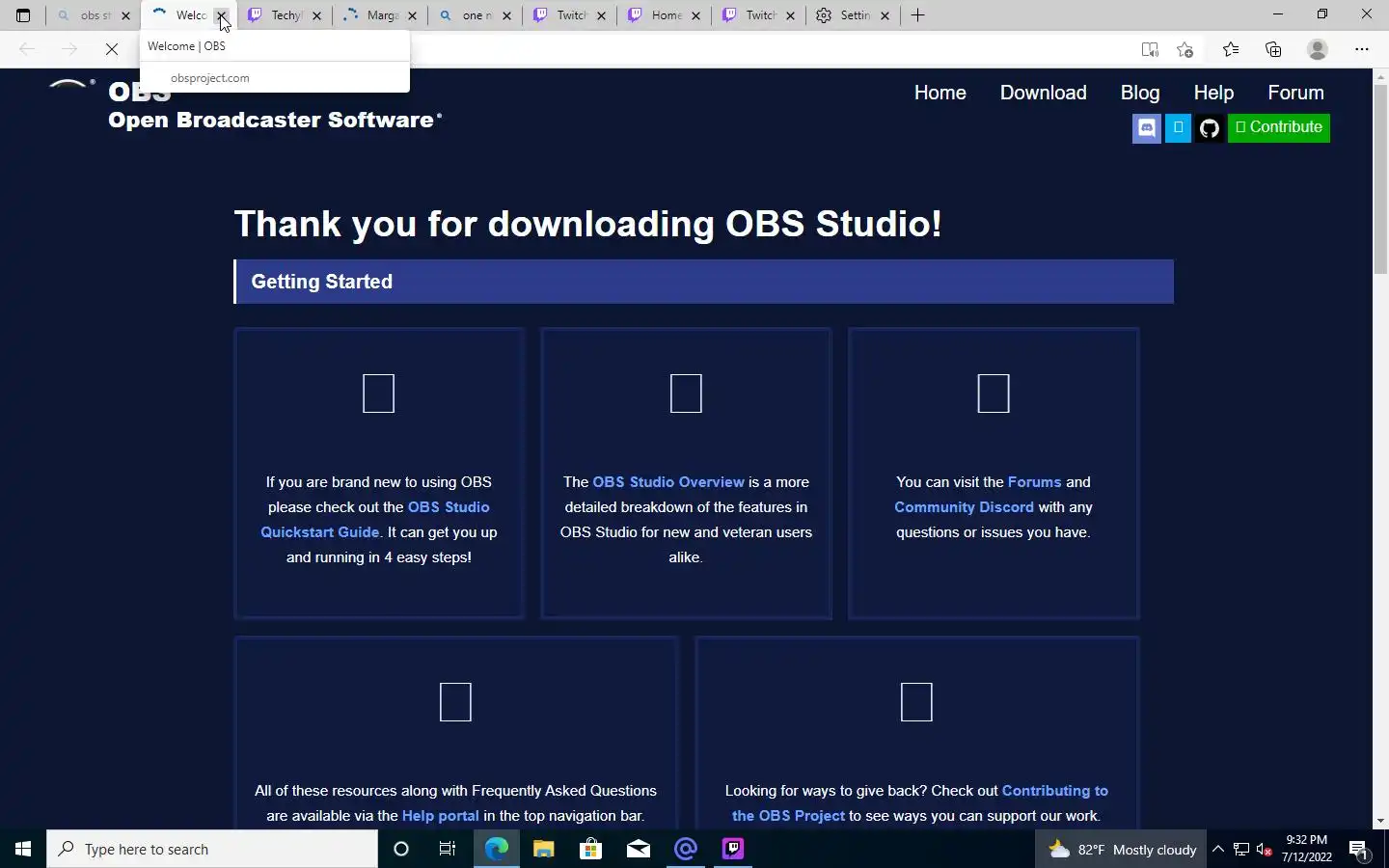Open Task View on taskbar
The width and height of the screenshot is (1389, 868).
[448, 849]
